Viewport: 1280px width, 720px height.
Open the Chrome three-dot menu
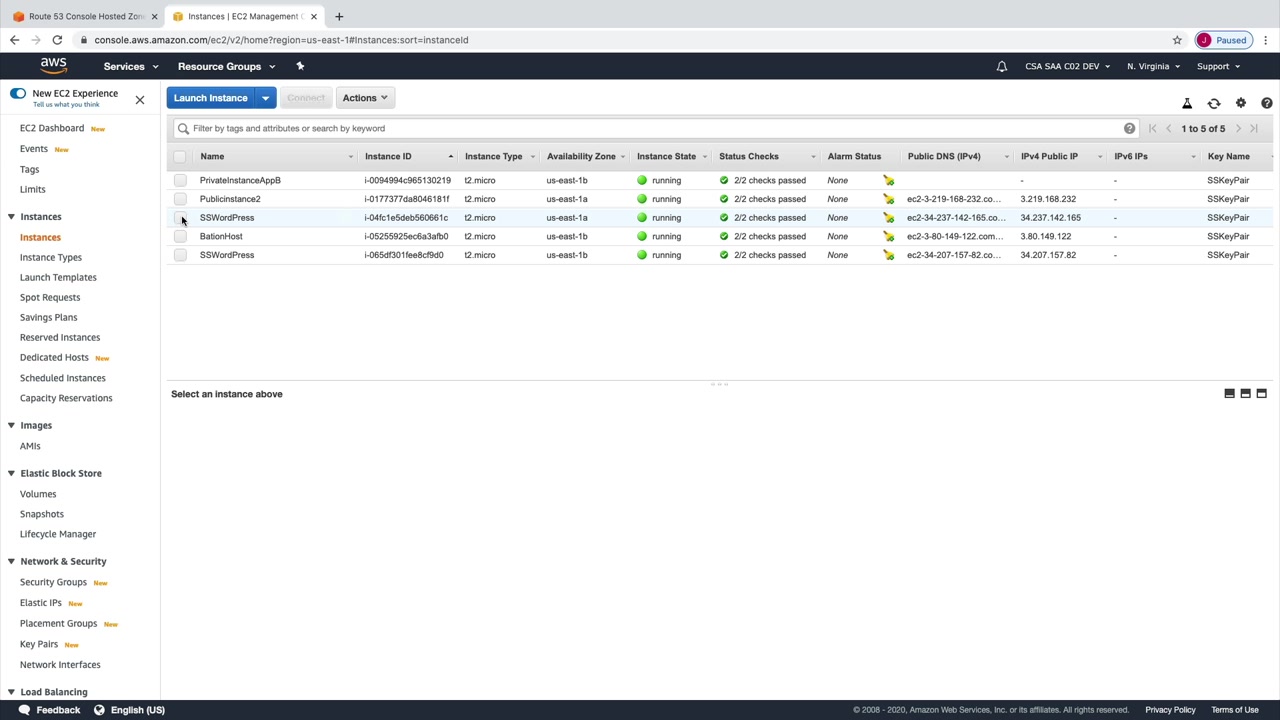(x=1266, y=40)
